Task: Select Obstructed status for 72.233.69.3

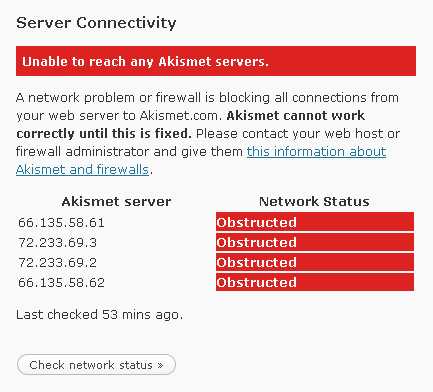Action: (x=315, y=242)
